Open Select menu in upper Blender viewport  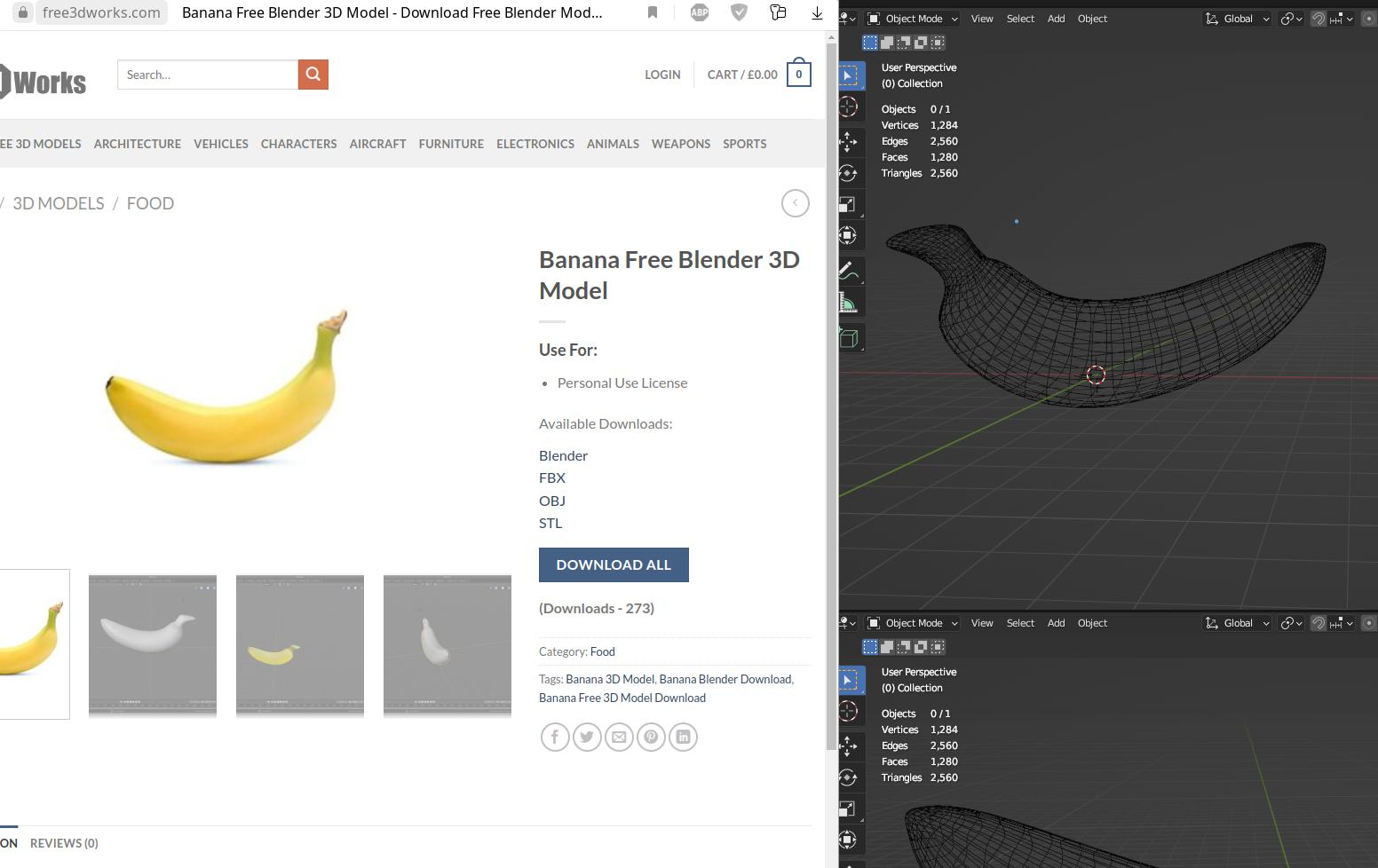1020,19
